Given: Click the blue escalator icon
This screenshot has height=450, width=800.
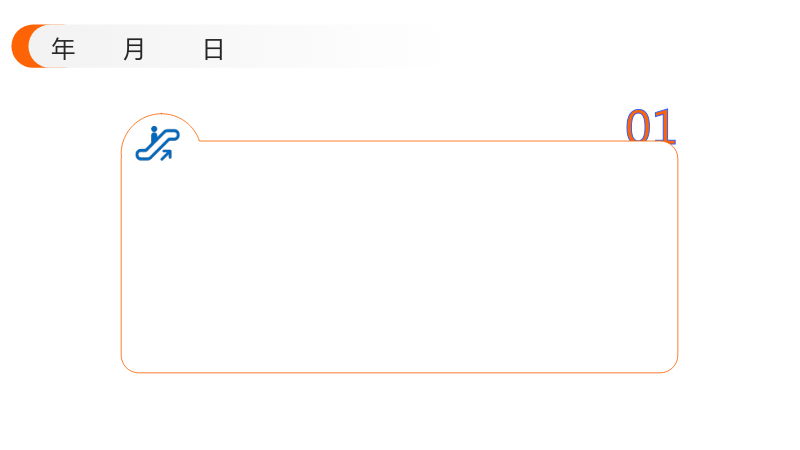Looking at the screenshot, I should (x=157, y=143).
